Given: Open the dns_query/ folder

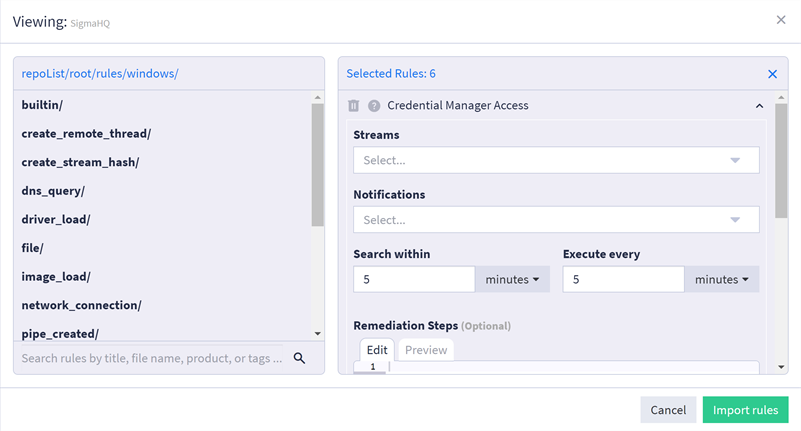Looking at the screenshot, I should click(x=53, y=191).
